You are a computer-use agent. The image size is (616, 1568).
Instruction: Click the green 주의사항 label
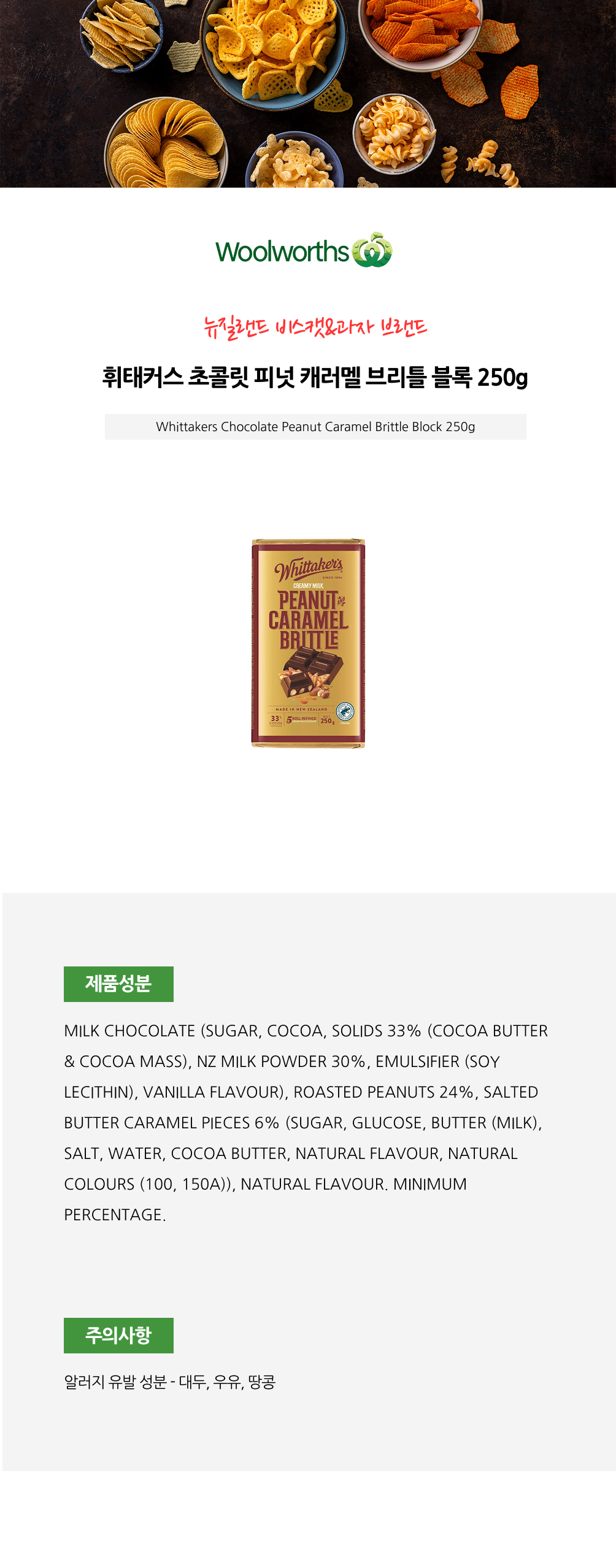[118, 1336]
